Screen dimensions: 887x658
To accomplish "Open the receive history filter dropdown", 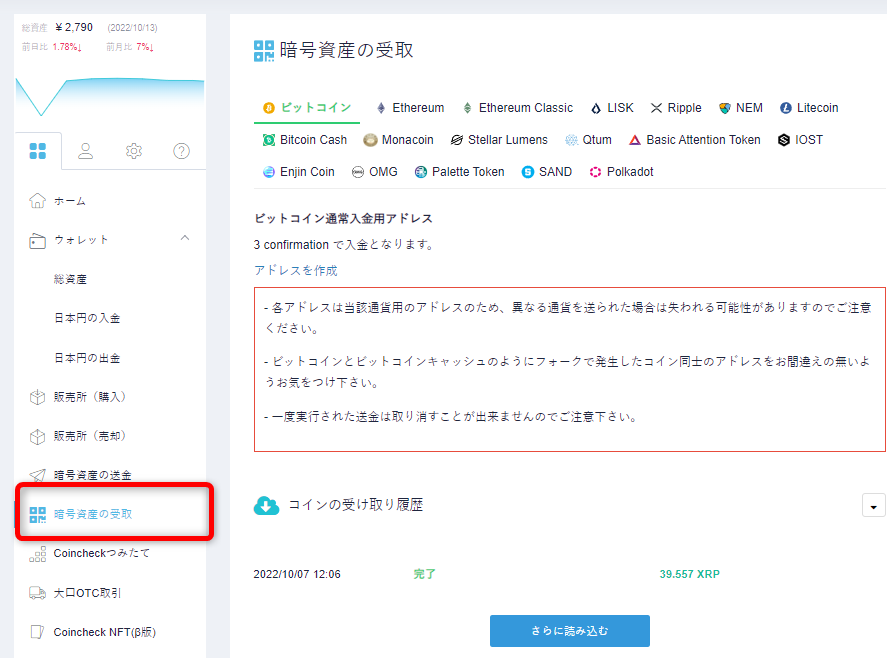I will [873, 506].
